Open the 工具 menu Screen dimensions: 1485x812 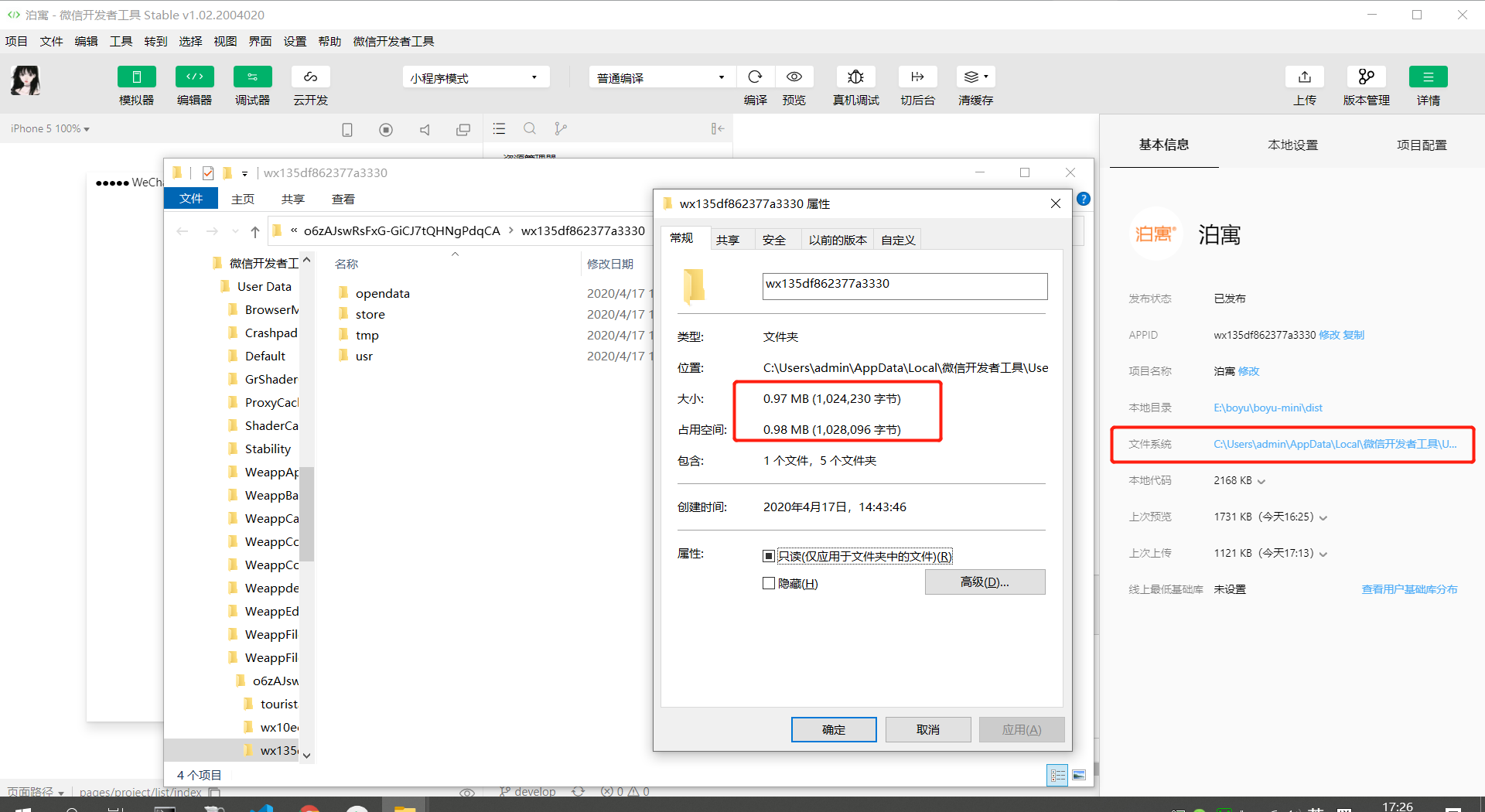[x=121, y=41]
